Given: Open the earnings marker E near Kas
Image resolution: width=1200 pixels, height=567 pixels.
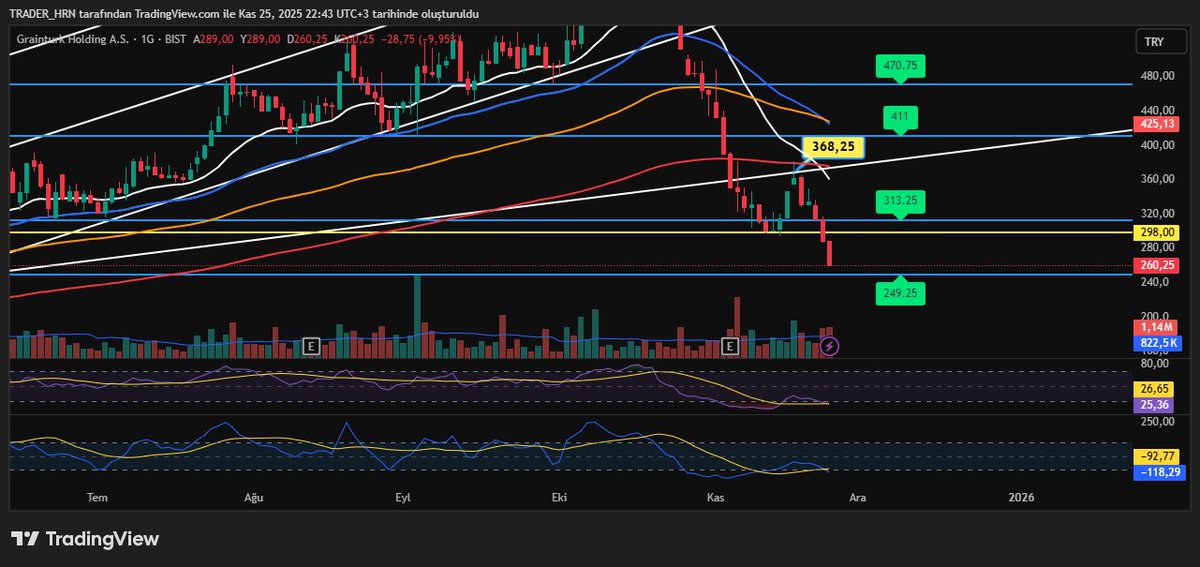Looking at the screenshot, I should [x=730, y=346].
